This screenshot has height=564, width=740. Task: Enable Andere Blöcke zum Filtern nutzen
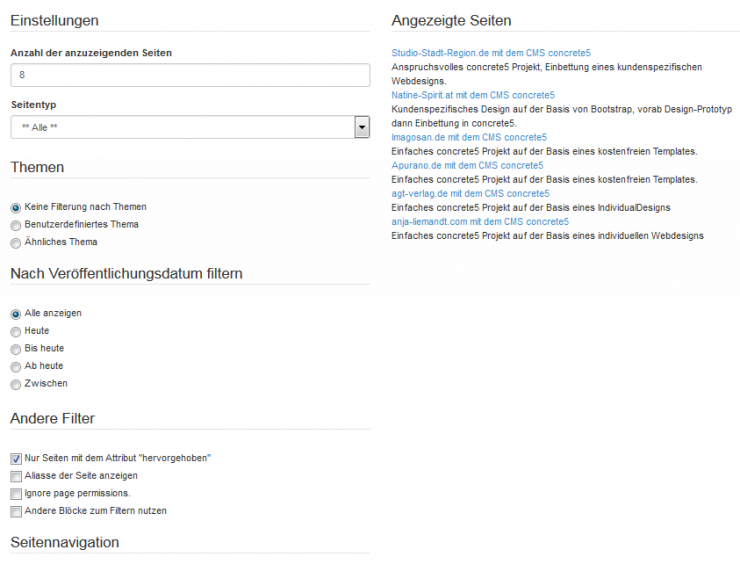pos(16,511)
